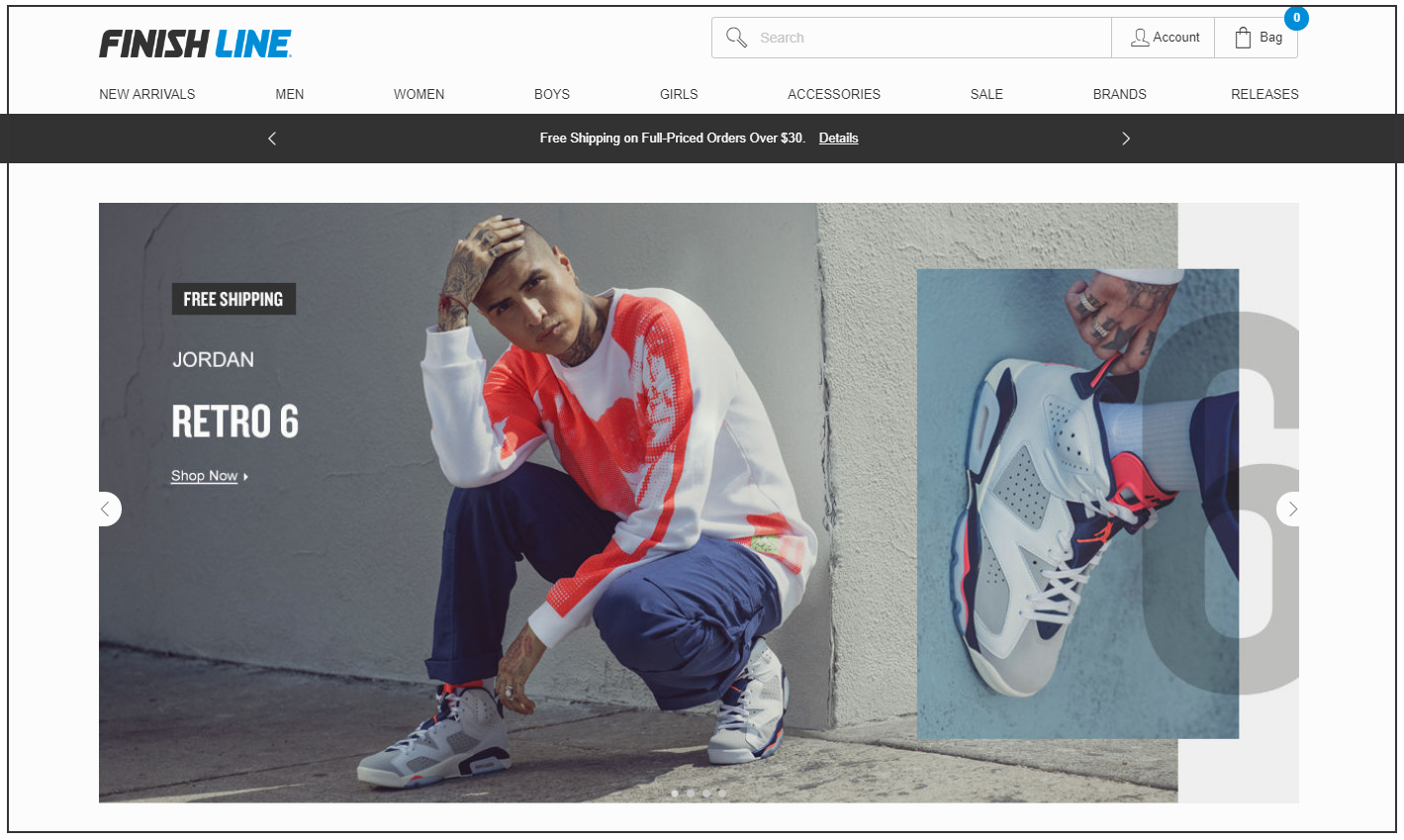Click the magnifying glass search icon
Screen dimensions: 1404x840
[x=736, y=38]
